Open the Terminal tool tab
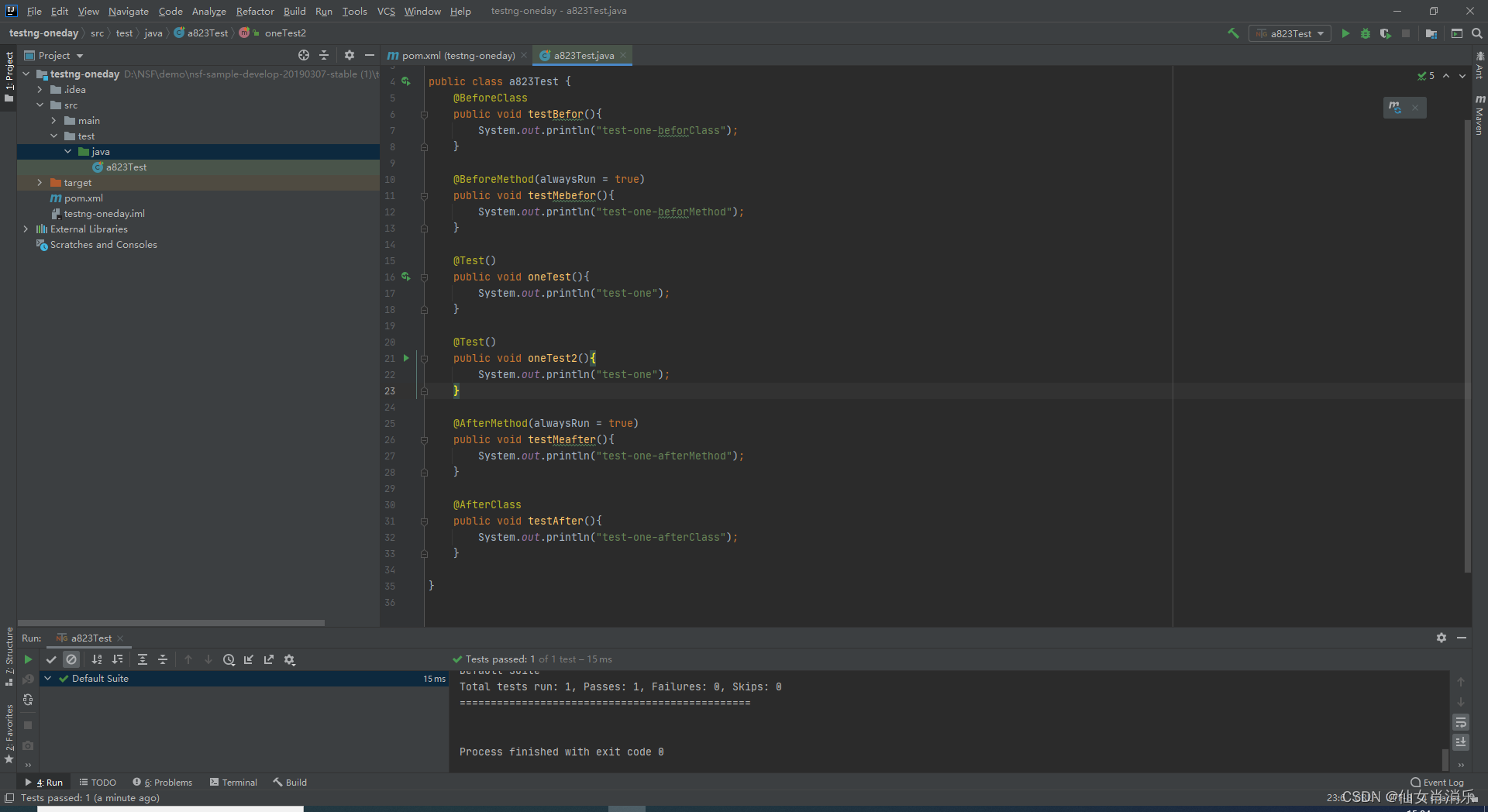The width and height of the screenshot is (1488, 812). [x=233, y=782]
